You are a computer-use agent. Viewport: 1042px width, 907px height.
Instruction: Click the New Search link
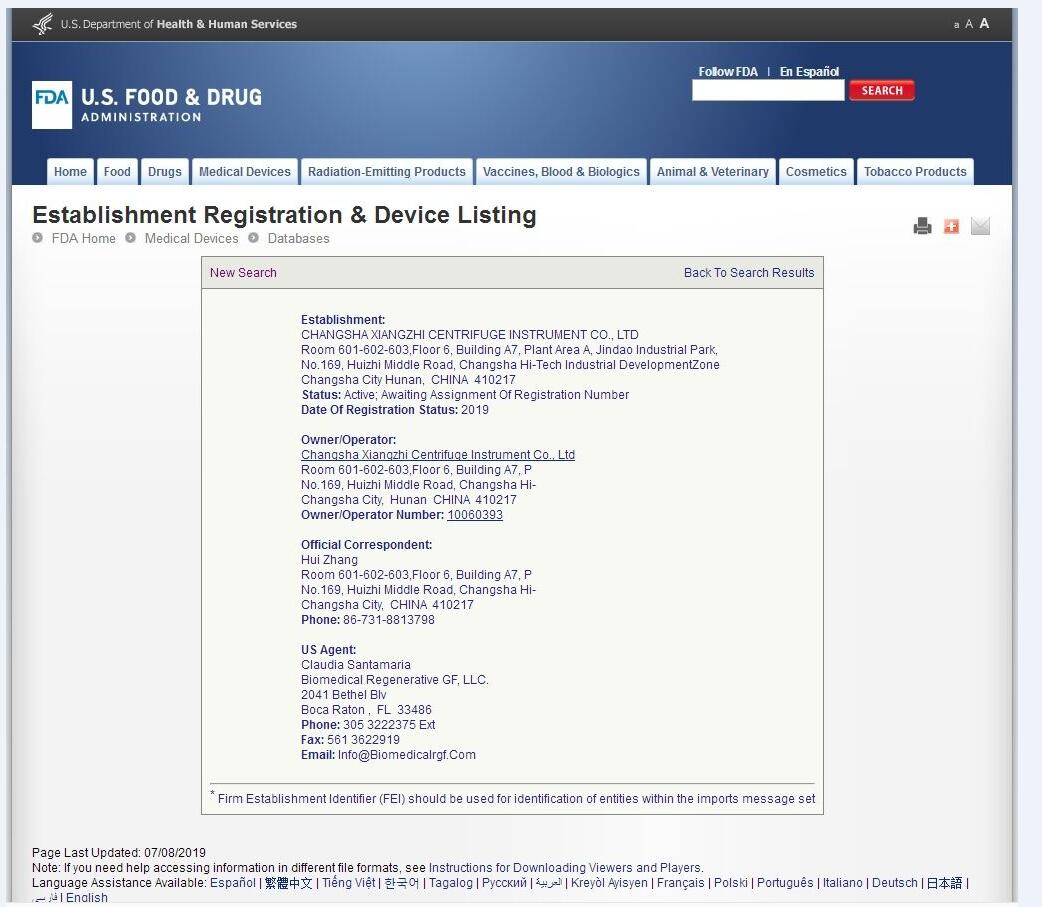[x=243, y=273]
